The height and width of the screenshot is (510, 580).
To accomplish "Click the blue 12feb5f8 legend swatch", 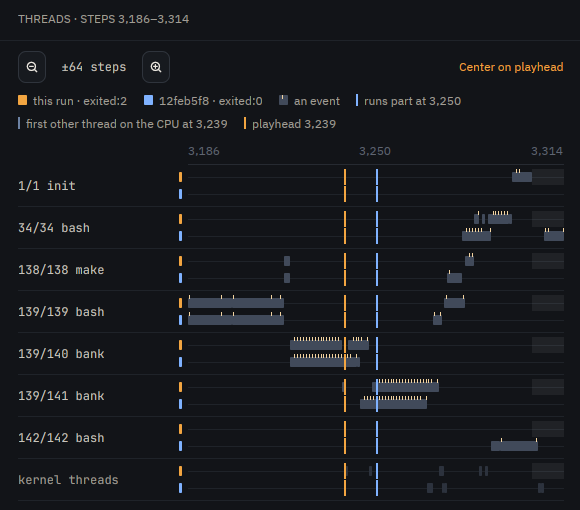I will point(148,100).
